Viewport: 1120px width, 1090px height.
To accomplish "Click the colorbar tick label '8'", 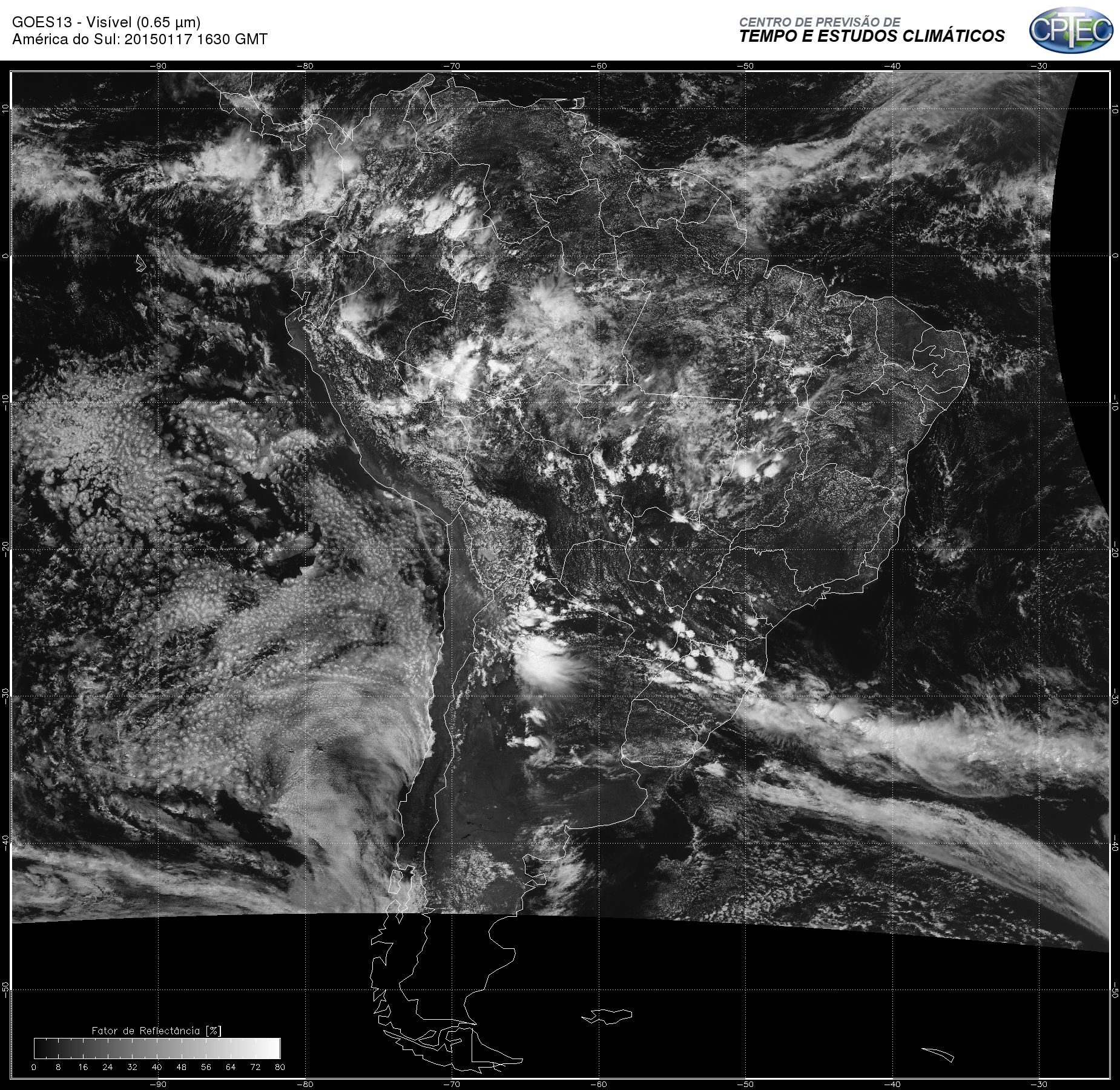I will [x=58, y=1067].
